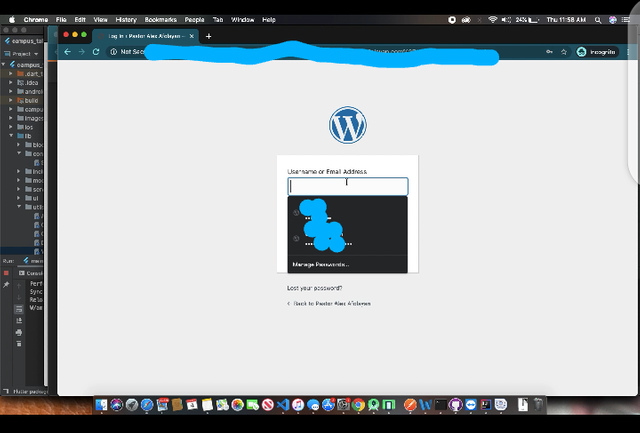The image size is (640, 433).
Task: Expand the build folder in IDE
Action: pos(11,100)
